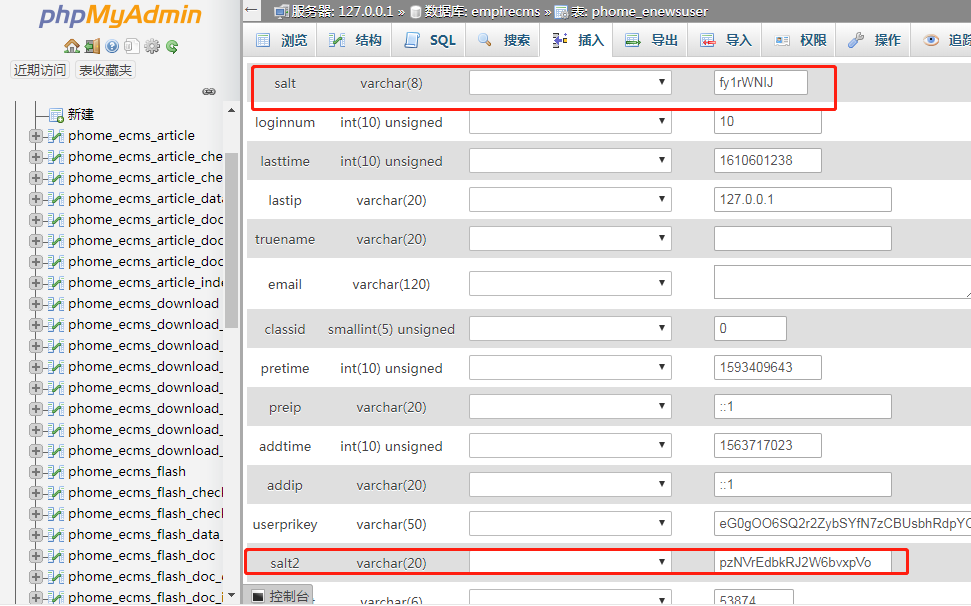Open function dropdown for the salt2 field
Image resolution: width=971 pixels, height=606 pixels.
[570, 563]
